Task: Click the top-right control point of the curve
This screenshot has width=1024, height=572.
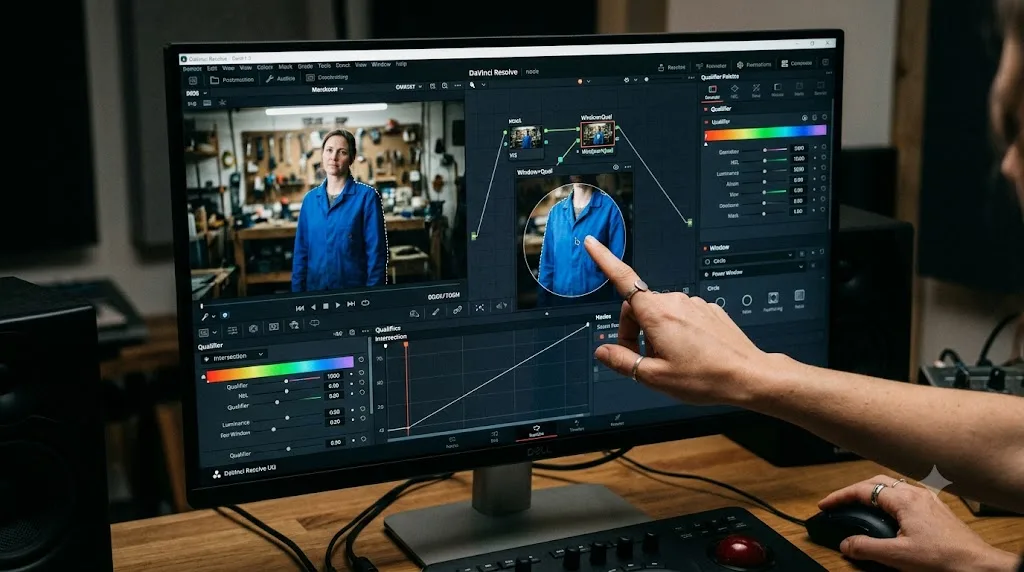Action: point(588,324)
